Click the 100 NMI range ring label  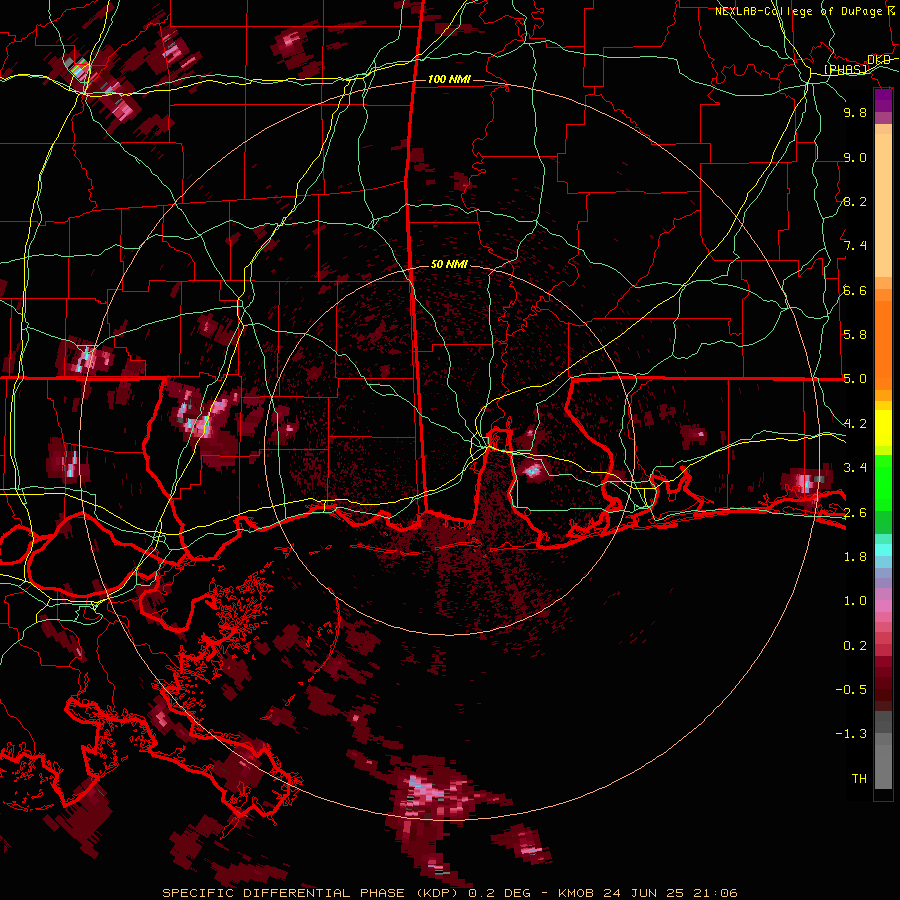pos(449,79)
